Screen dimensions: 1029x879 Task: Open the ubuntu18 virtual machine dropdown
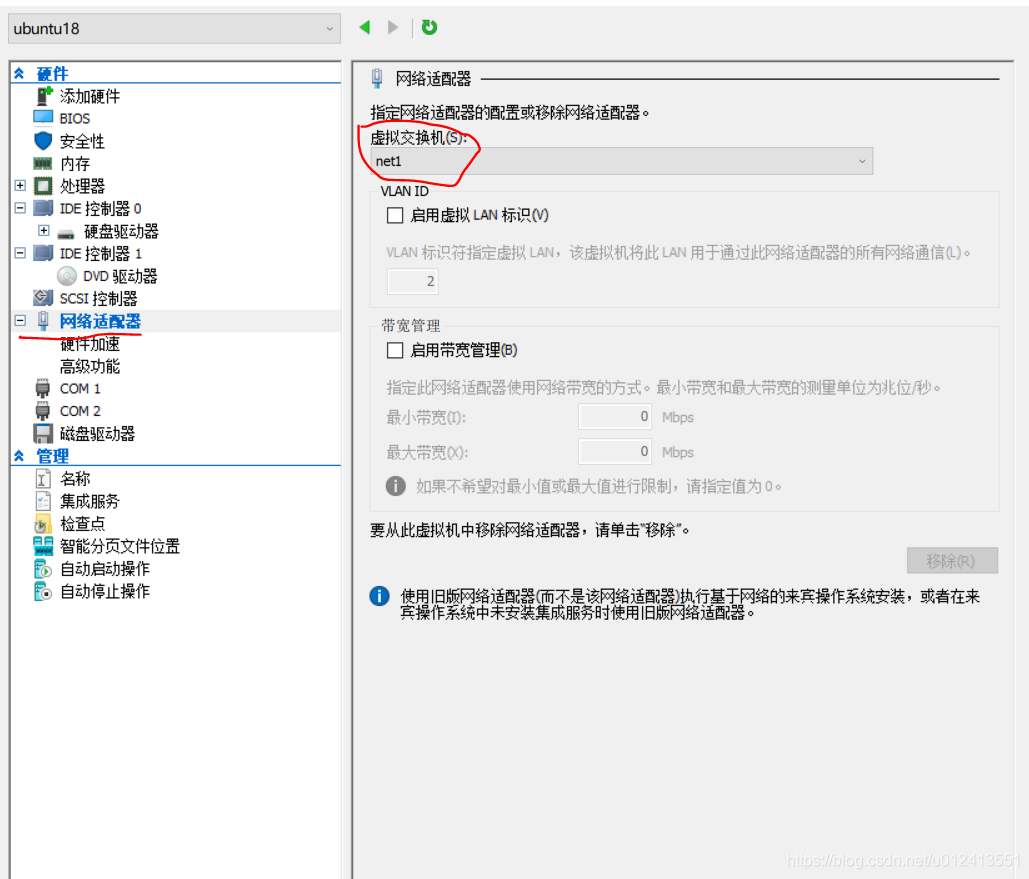(174, 29)
